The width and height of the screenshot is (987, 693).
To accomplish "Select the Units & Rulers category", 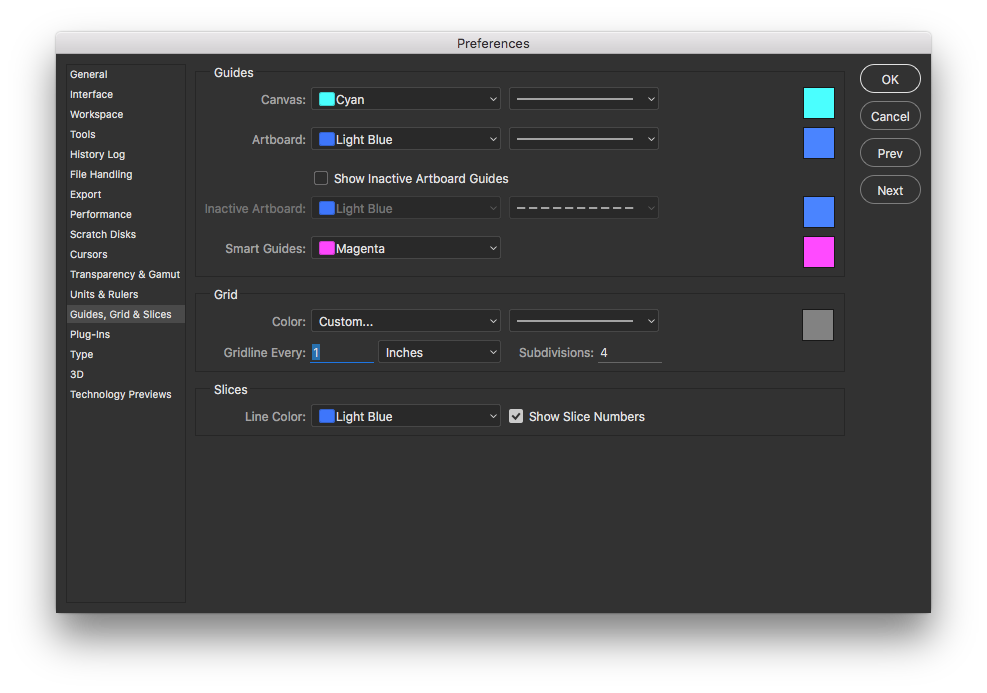I will point(104,295).
